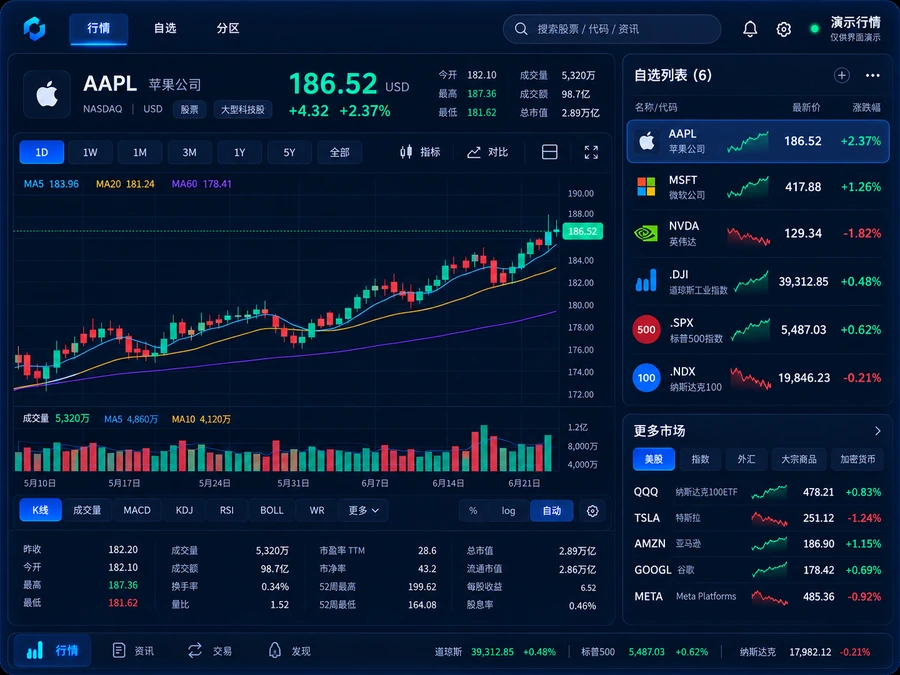The image size is (900, 675).
Task: Select the 5Y timeframe
Action: click(289, 152)
